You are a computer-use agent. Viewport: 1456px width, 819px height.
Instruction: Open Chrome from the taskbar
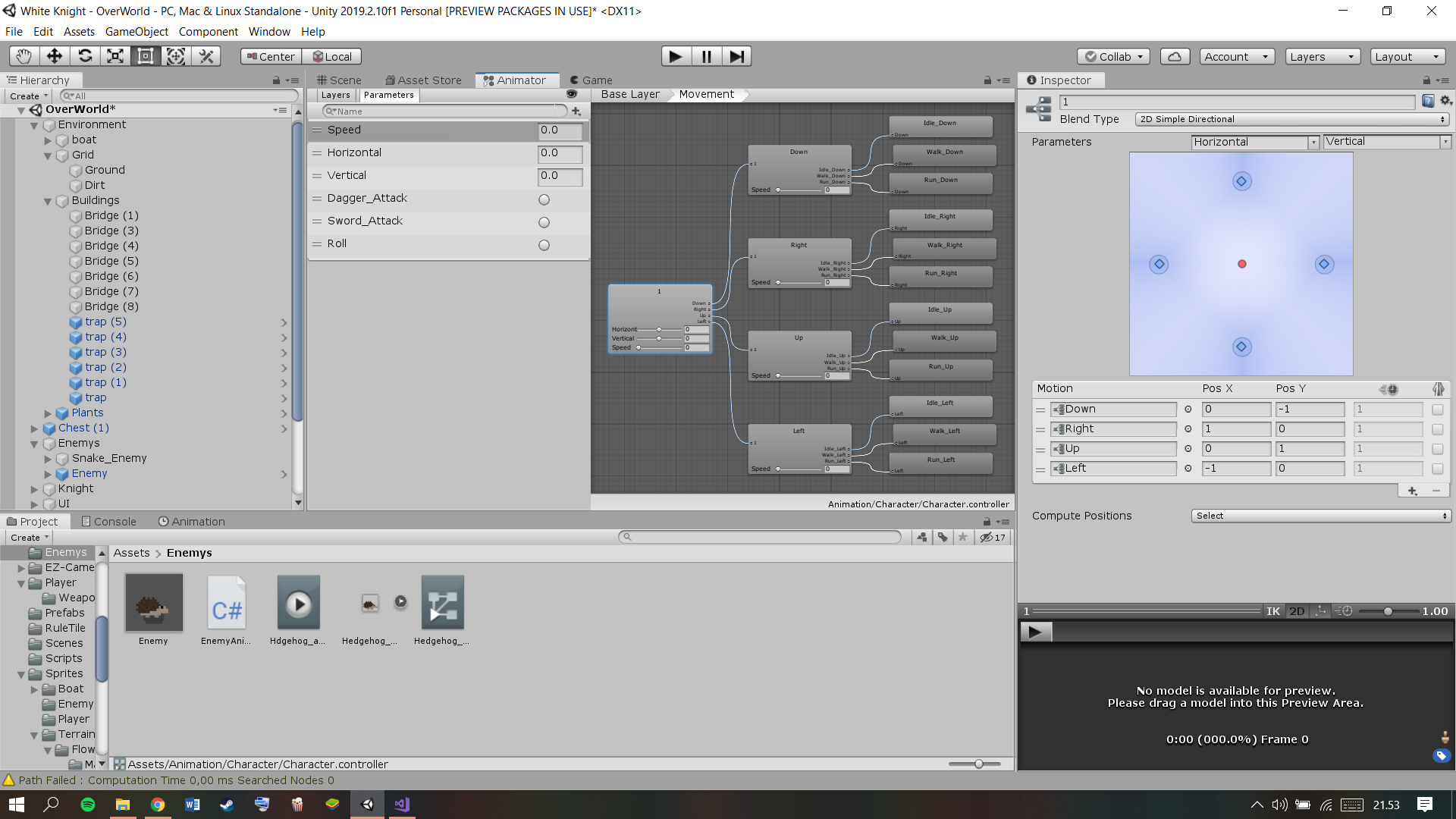(158, 805)
